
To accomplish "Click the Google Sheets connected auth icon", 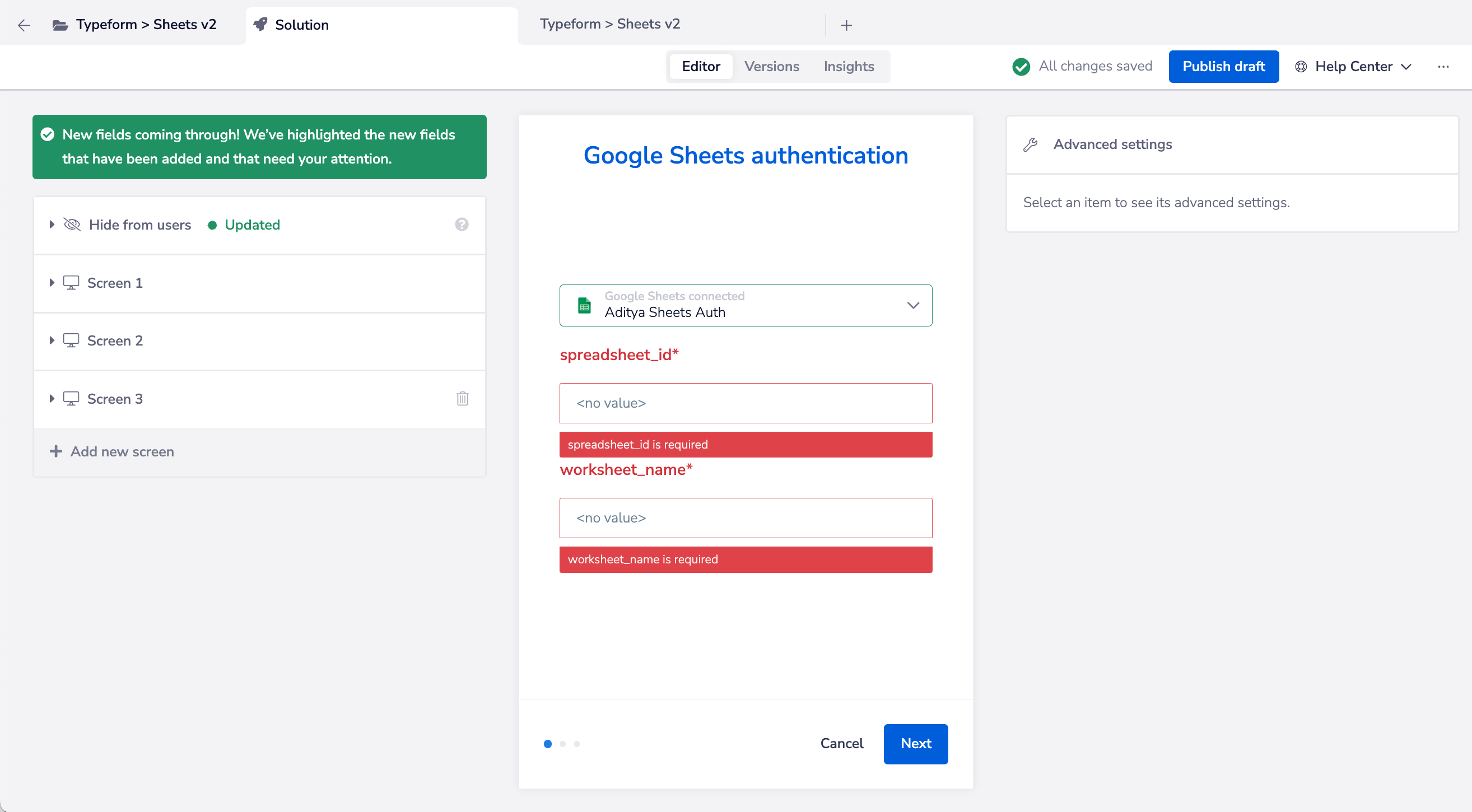I will click(584, 305).
